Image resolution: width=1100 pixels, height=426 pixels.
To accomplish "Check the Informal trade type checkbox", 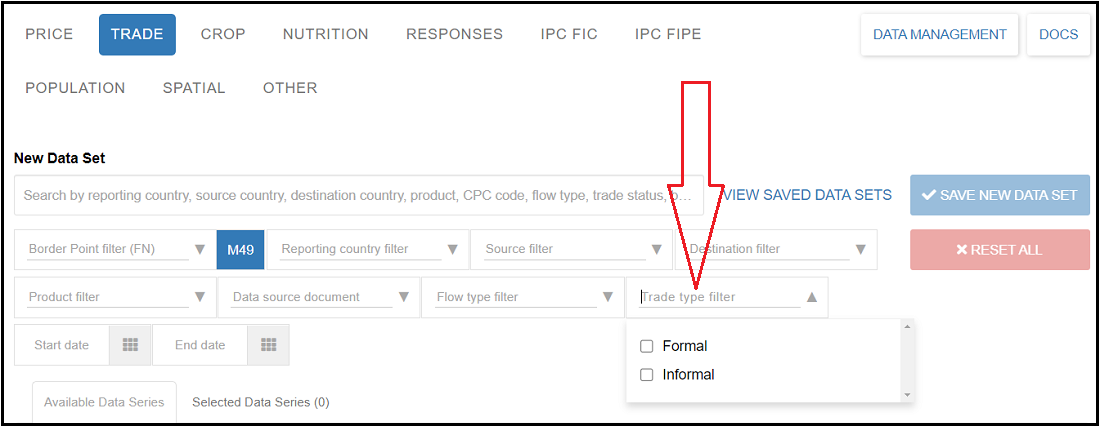I will (x=647, y=375).
